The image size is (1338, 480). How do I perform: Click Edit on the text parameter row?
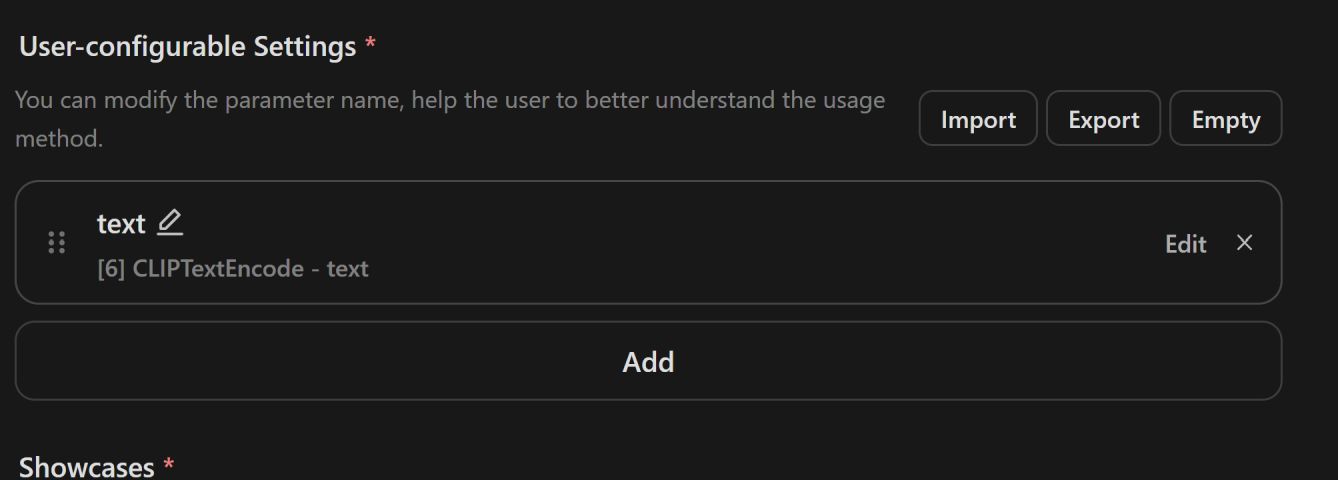1186,243
